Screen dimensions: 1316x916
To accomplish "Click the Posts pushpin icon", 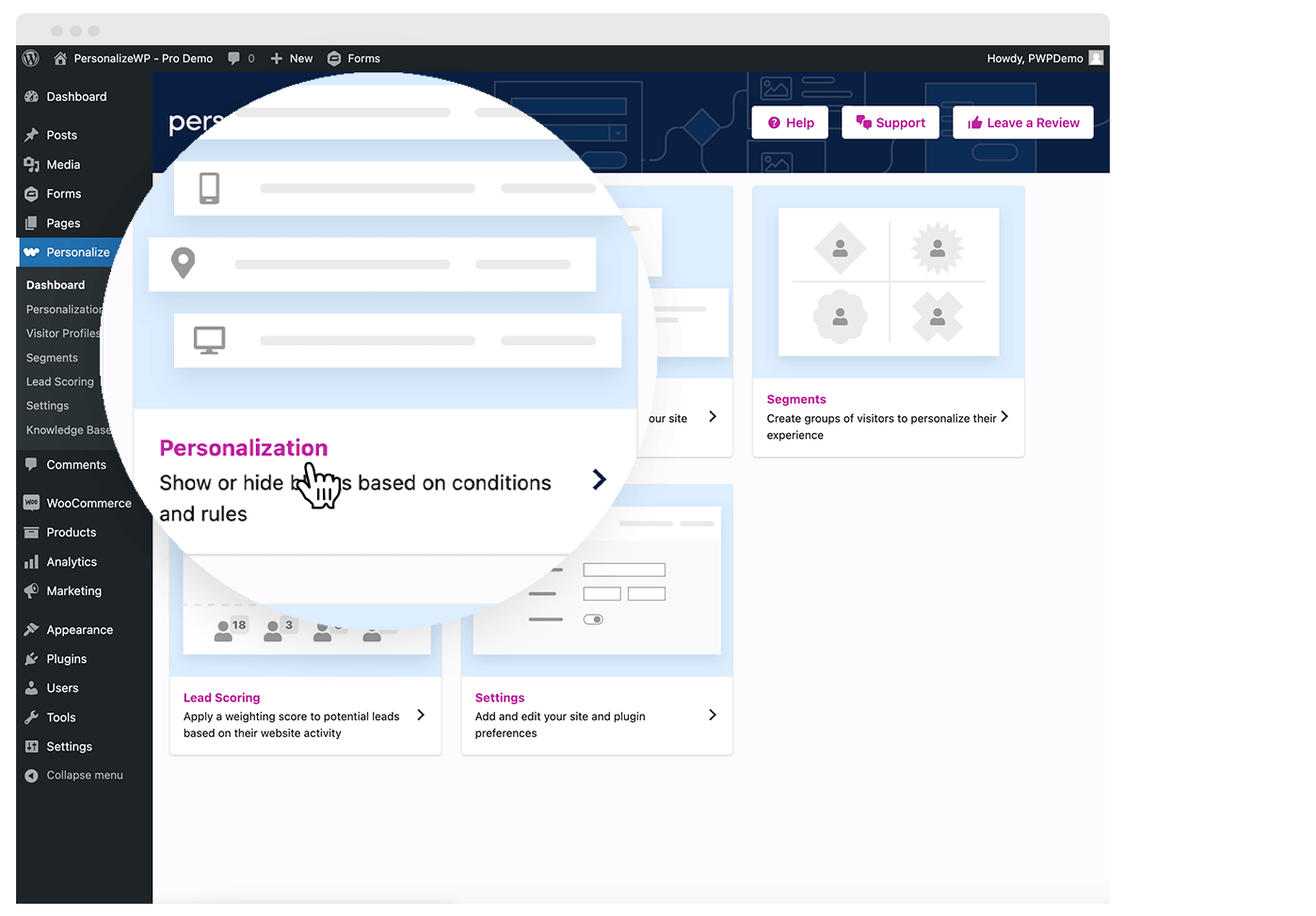I will 31,135.
